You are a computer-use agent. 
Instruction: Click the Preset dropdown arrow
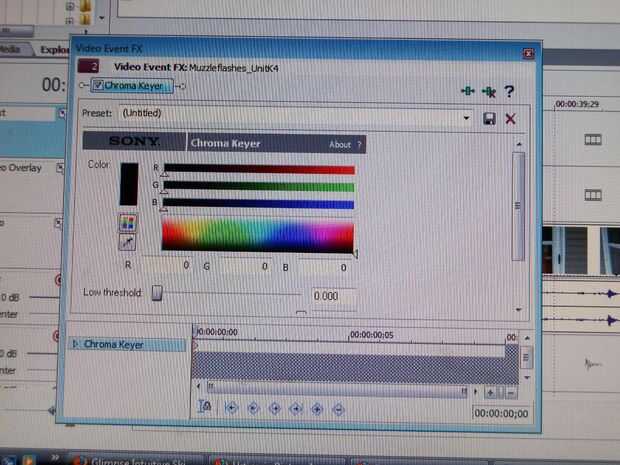pyautogui.click(x=466, y=118)
